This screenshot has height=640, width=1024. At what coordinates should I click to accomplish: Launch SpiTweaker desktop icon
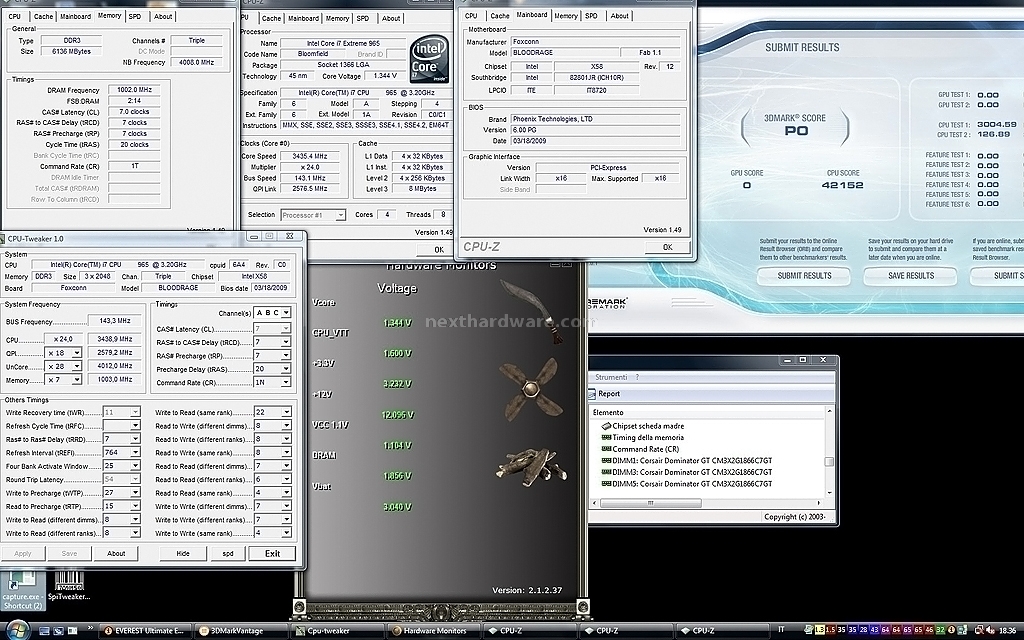point(69,586)
